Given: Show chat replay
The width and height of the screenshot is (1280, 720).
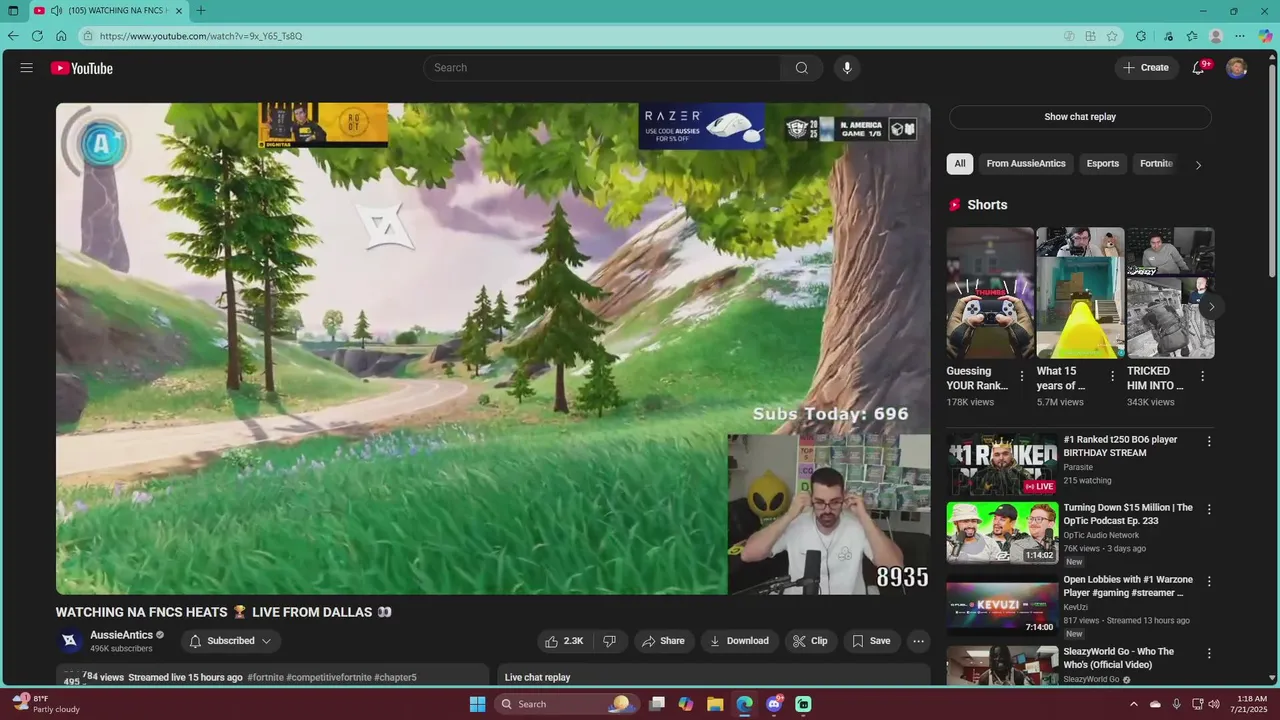Looking at the screenshot, I should [1080, 117].
